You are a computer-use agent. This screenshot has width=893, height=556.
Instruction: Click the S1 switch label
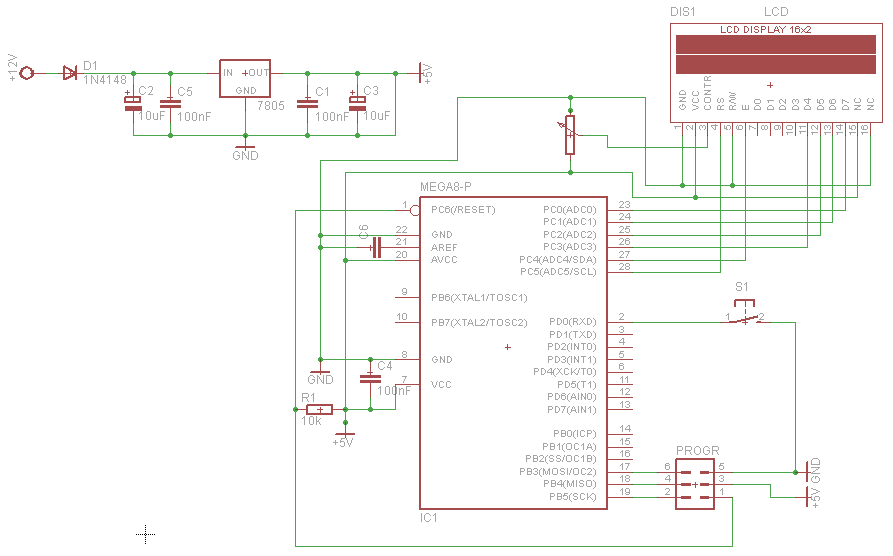click(x=742, y=287)
